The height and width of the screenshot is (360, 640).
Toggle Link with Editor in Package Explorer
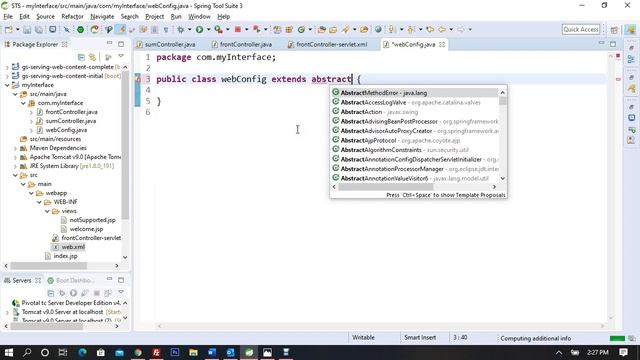pyautogui.click(x=93, y=57)
